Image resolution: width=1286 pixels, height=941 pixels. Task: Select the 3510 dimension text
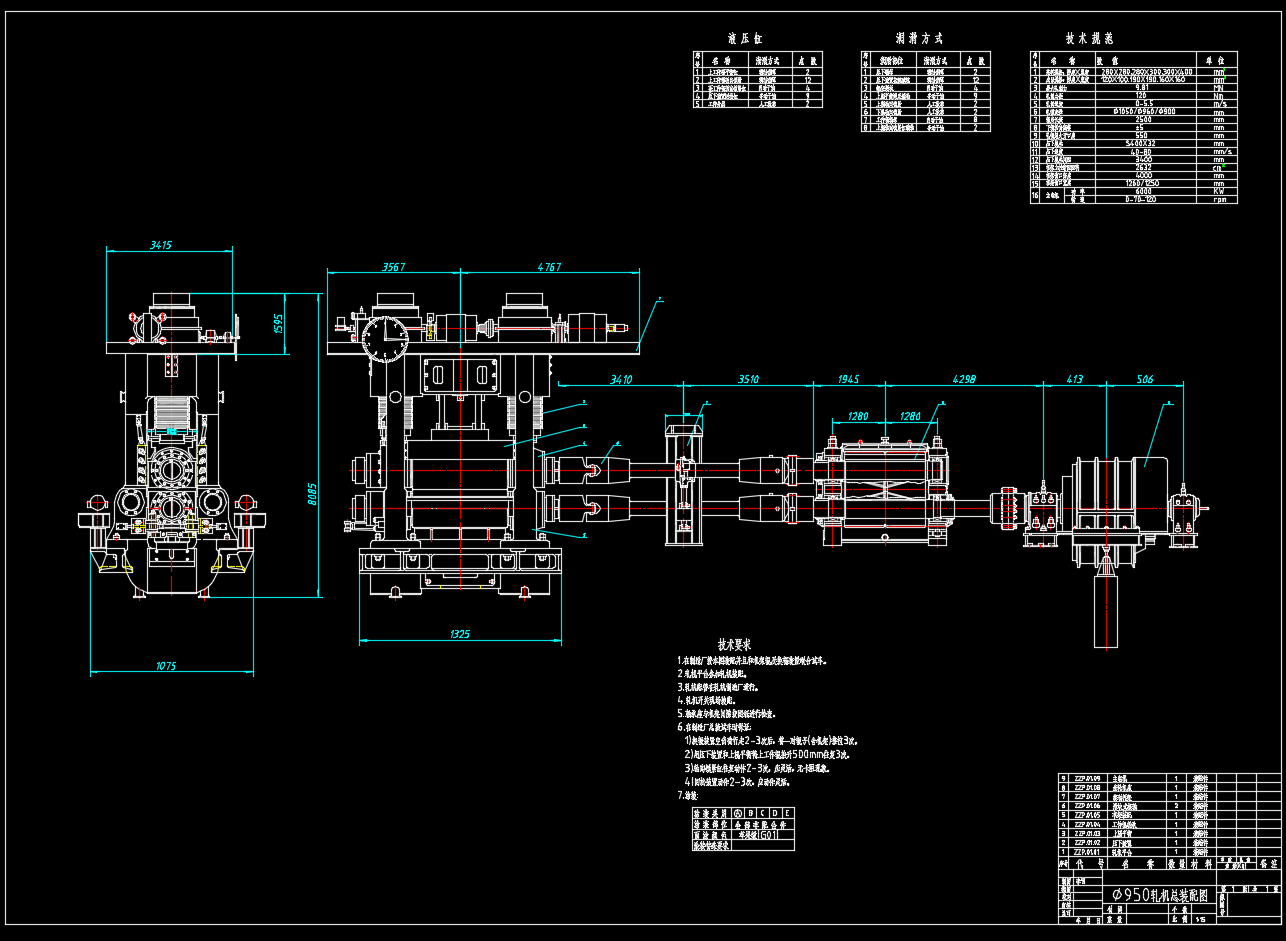click(747, 379)
